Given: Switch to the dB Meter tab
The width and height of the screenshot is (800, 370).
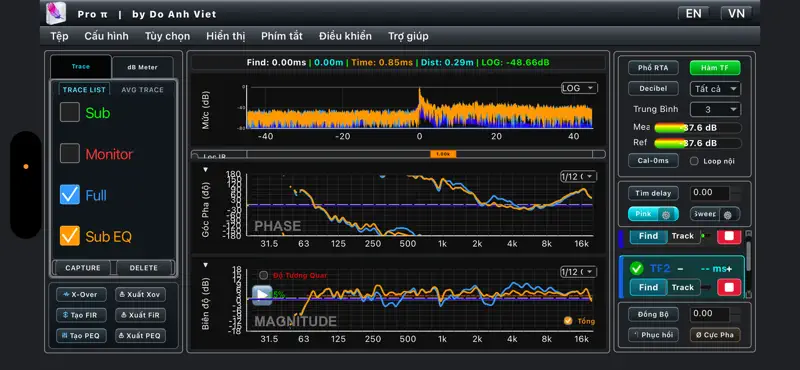Looking at the screenshot, I should (x=142, y=67).
